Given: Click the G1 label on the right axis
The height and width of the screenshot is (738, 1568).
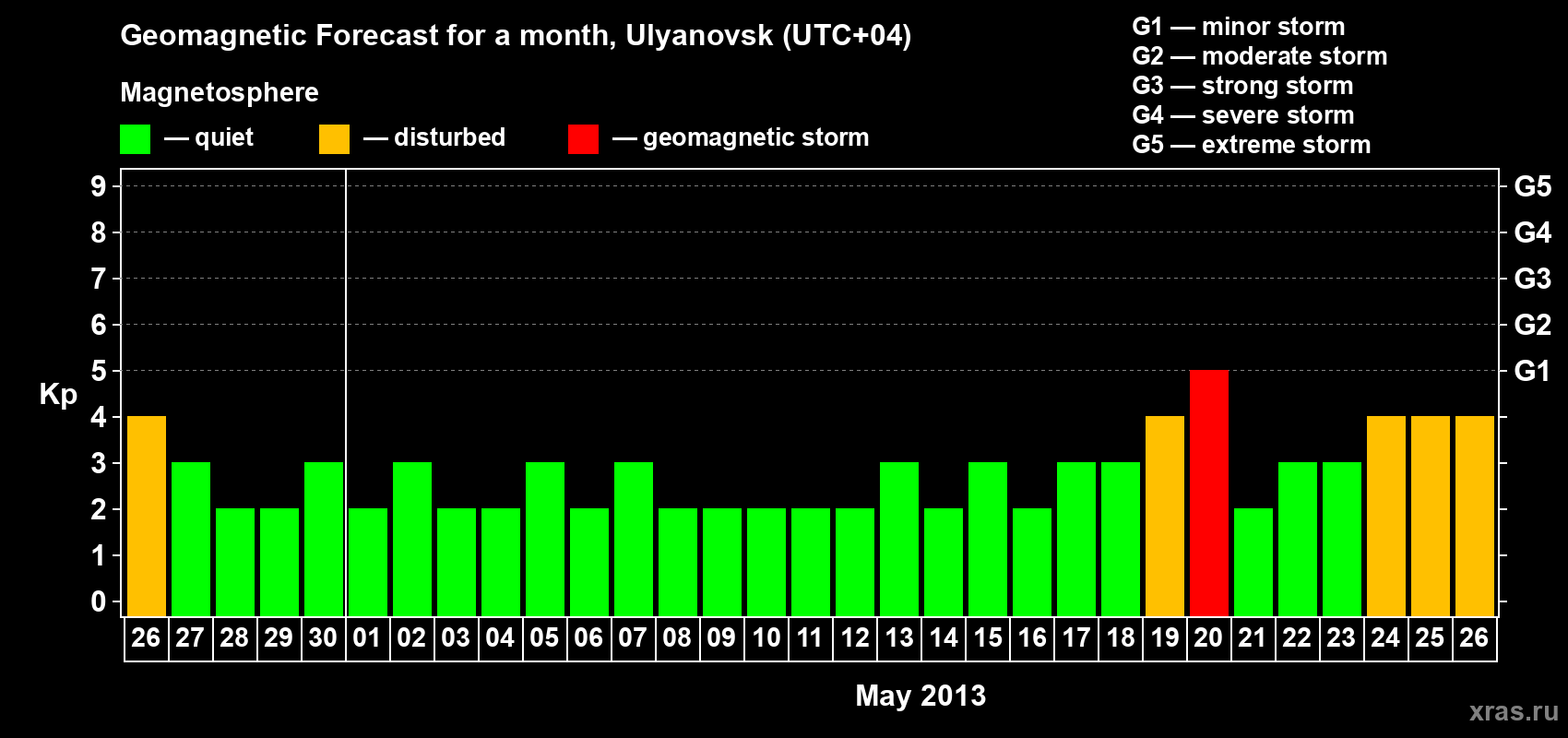Looking at the screenshot, I should pyautogui.click(x=1532, y=371).
